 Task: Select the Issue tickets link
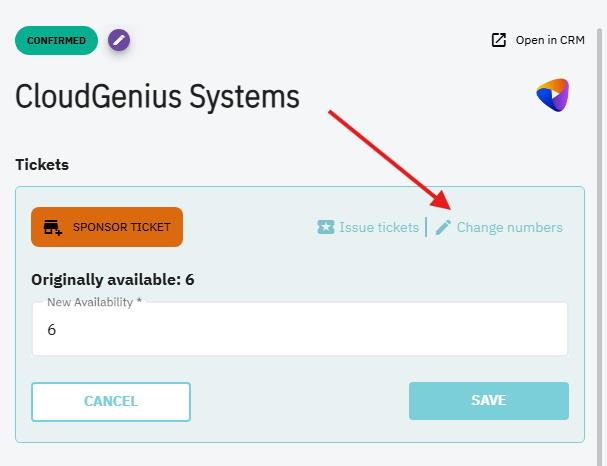(379, 227)
